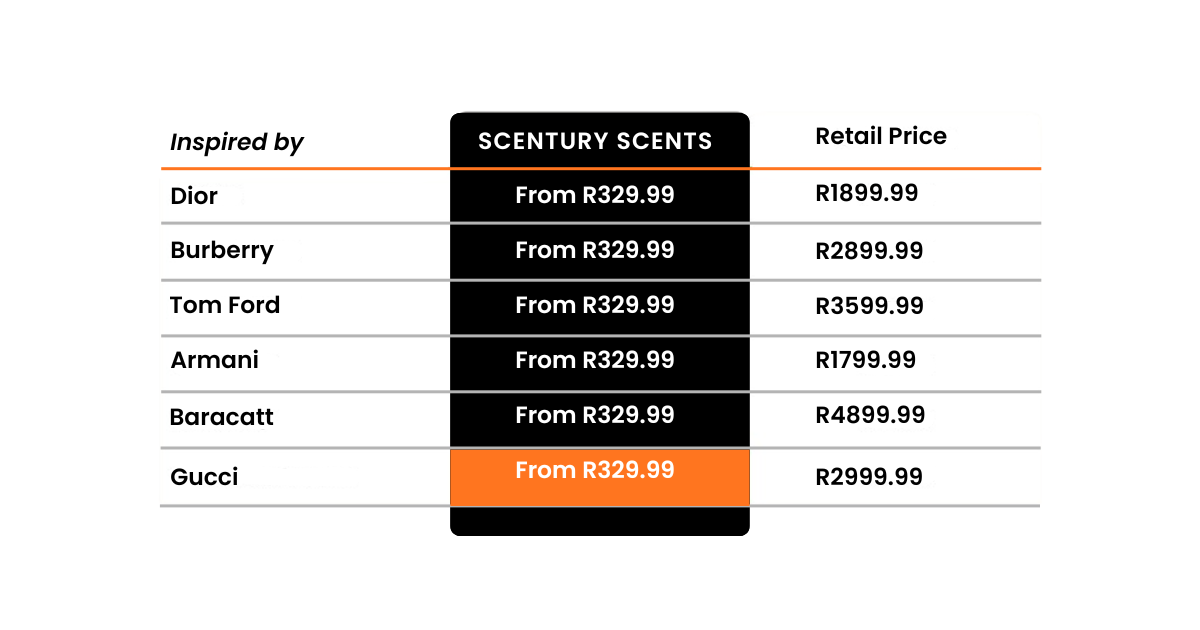Click Scentury price in the Dior row

click(595, 195)
